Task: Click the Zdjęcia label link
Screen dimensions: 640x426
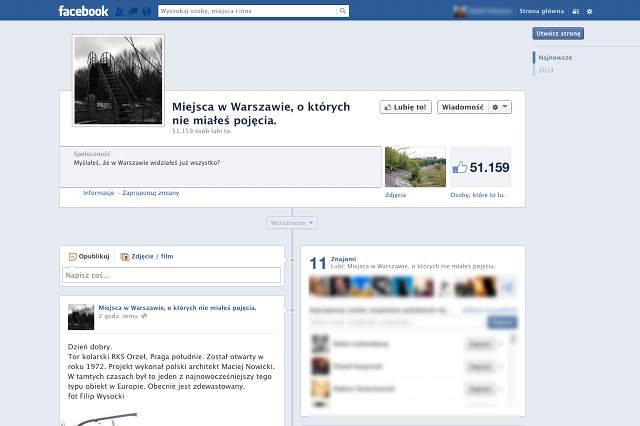Action: pyautogui.click(x=396, y=195)
